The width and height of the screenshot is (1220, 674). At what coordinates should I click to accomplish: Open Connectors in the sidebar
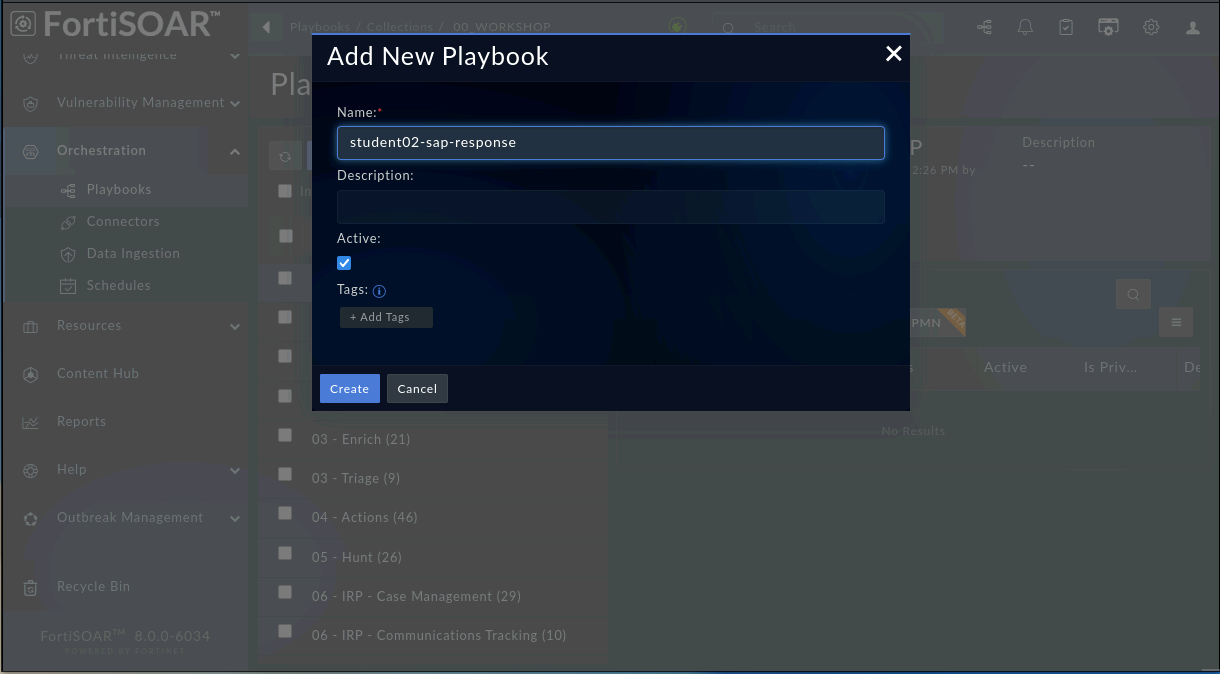(x=123, y=221)
